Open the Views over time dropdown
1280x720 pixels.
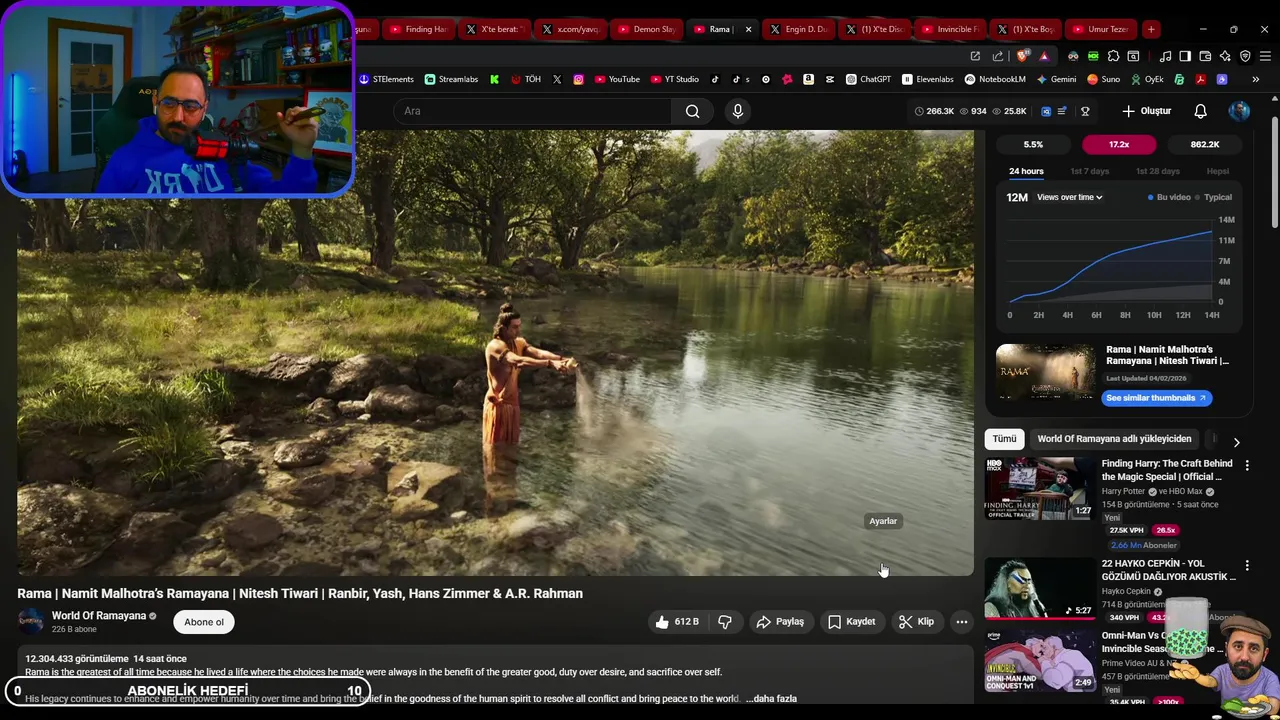point(1070,197)
